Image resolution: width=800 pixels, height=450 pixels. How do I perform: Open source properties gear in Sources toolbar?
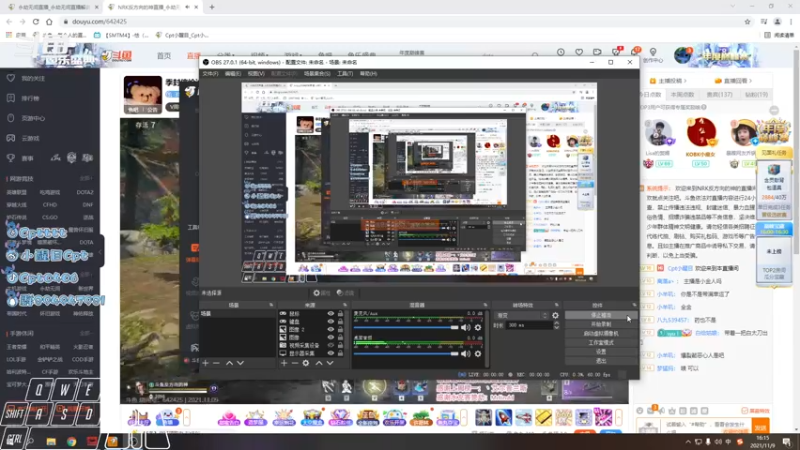306,363
